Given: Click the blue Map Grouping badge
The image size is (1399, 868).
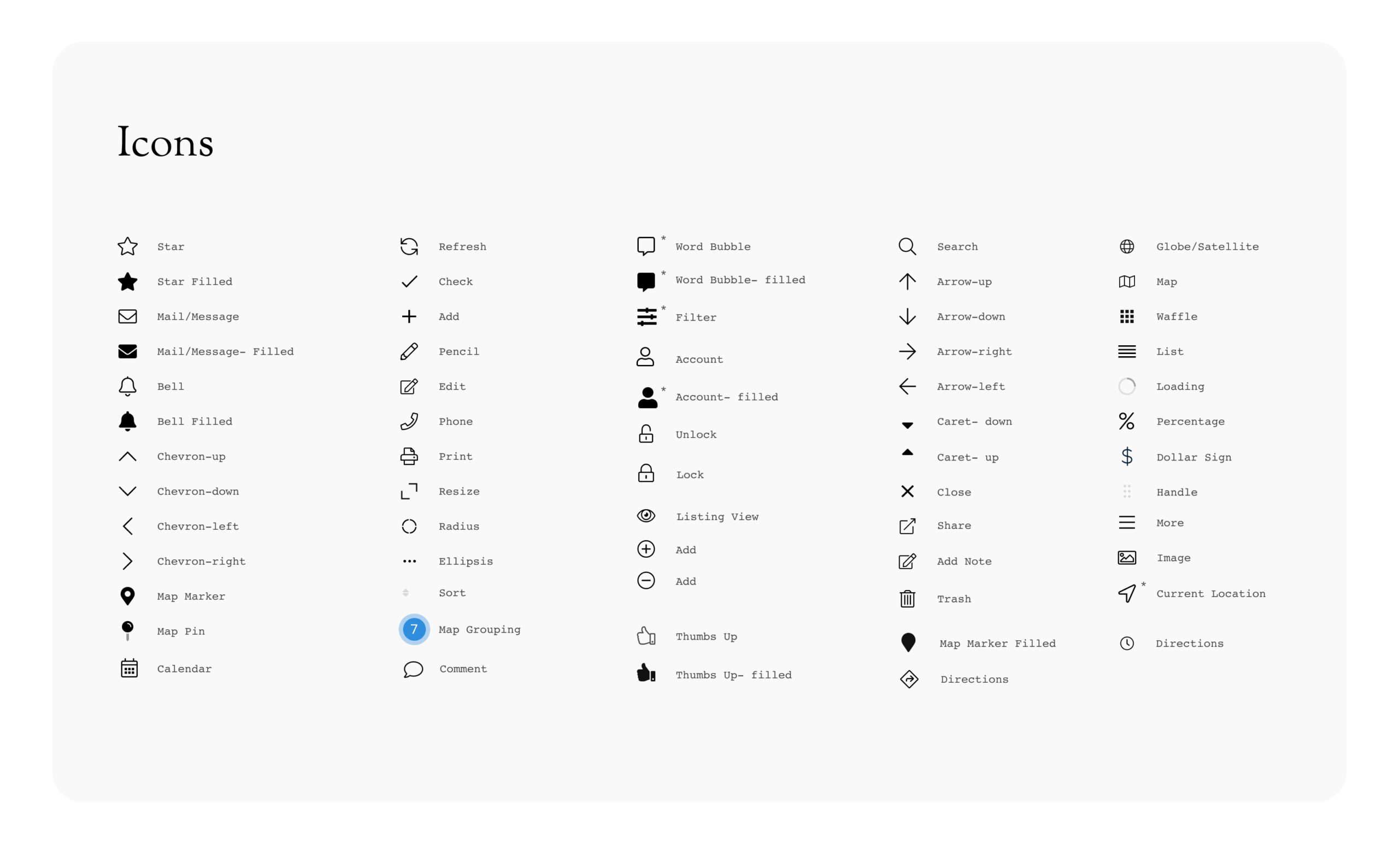Looking at the screenshot, I should (414, 630).
